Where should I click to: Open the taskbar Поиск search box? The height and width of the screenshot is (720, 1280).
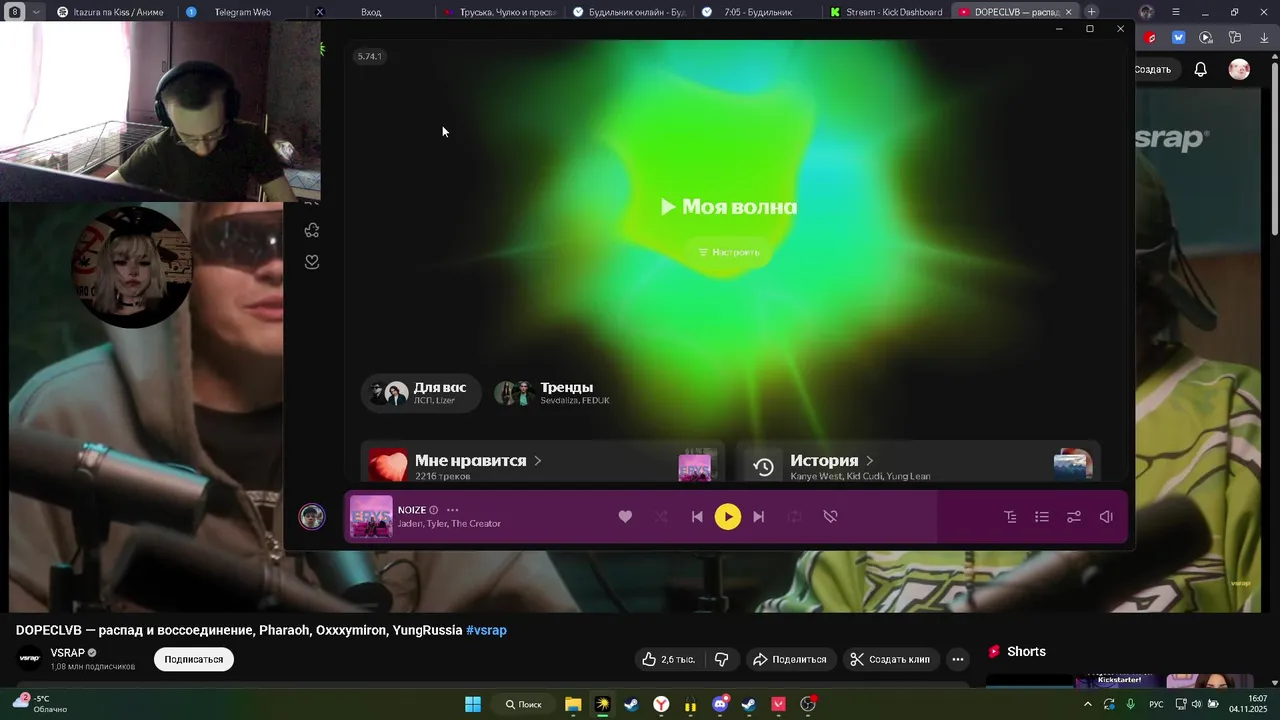[522, 704]
